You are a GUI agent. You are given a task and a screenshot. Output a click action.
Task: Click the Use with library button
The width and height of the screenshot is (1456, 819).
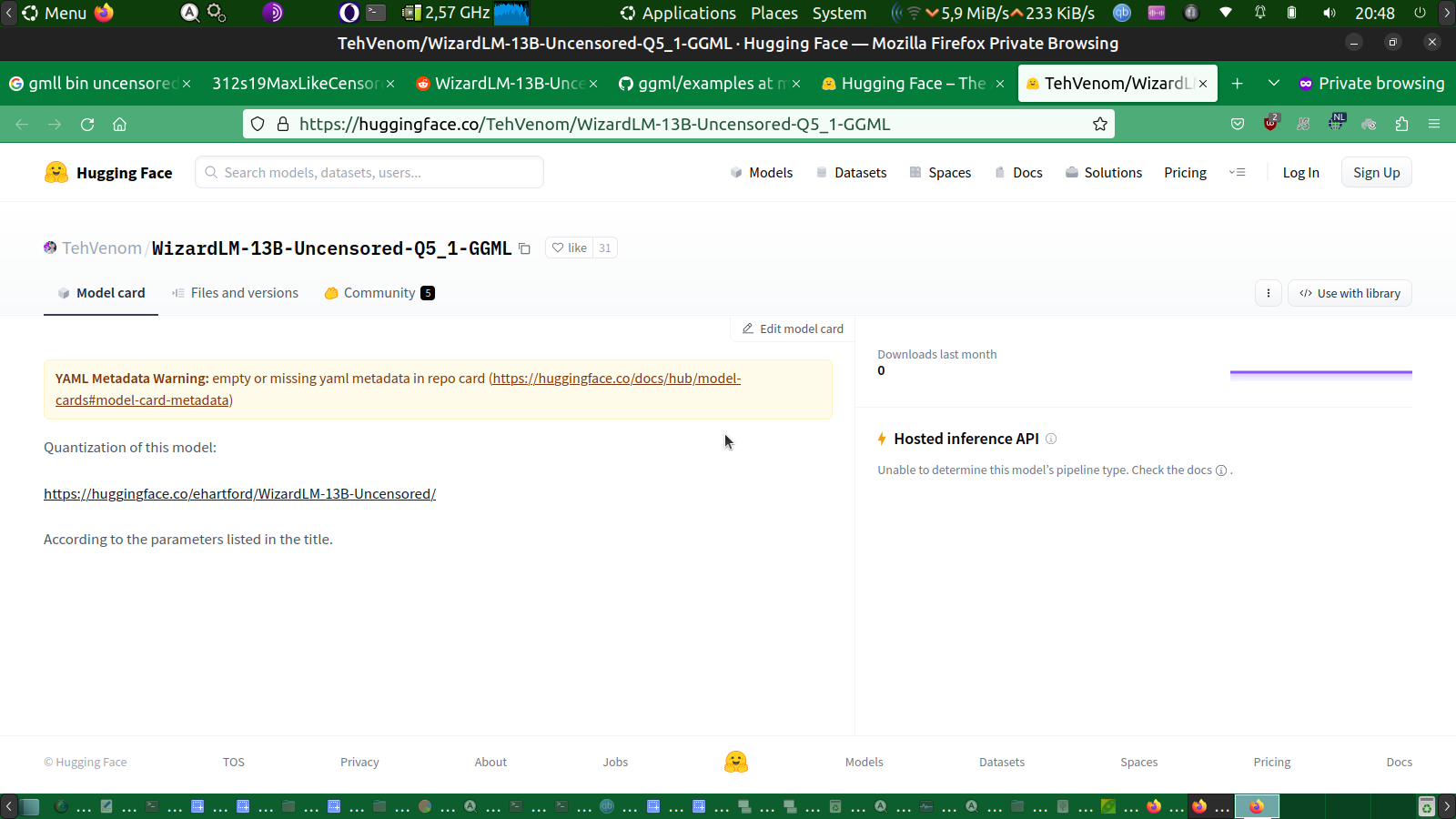[1350, 293]
